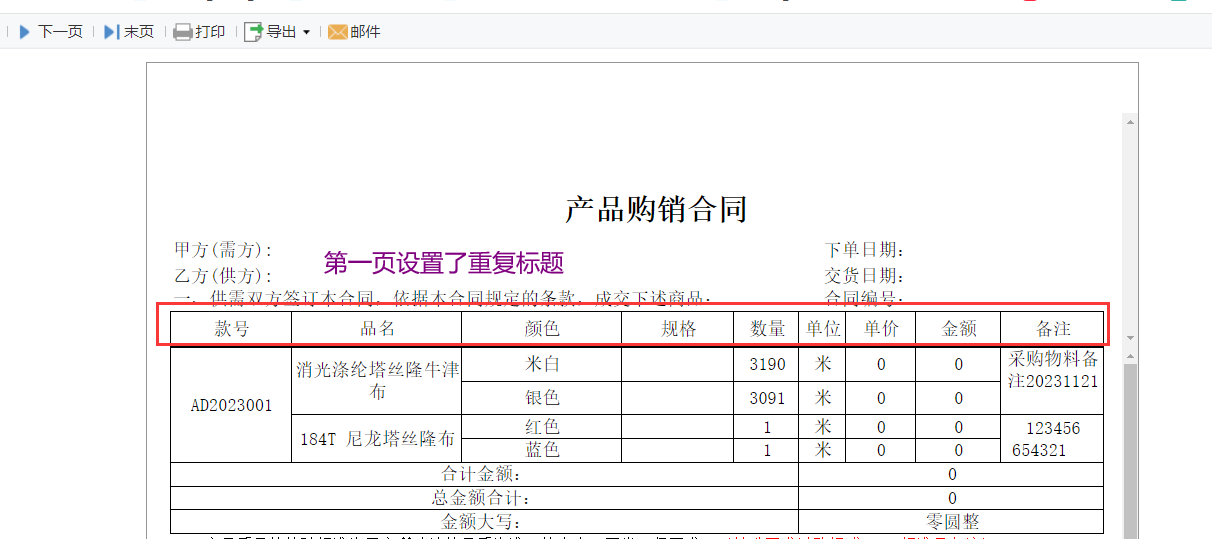
Task: Select the 邮件 toolbar label
Action: pos(366,32)
